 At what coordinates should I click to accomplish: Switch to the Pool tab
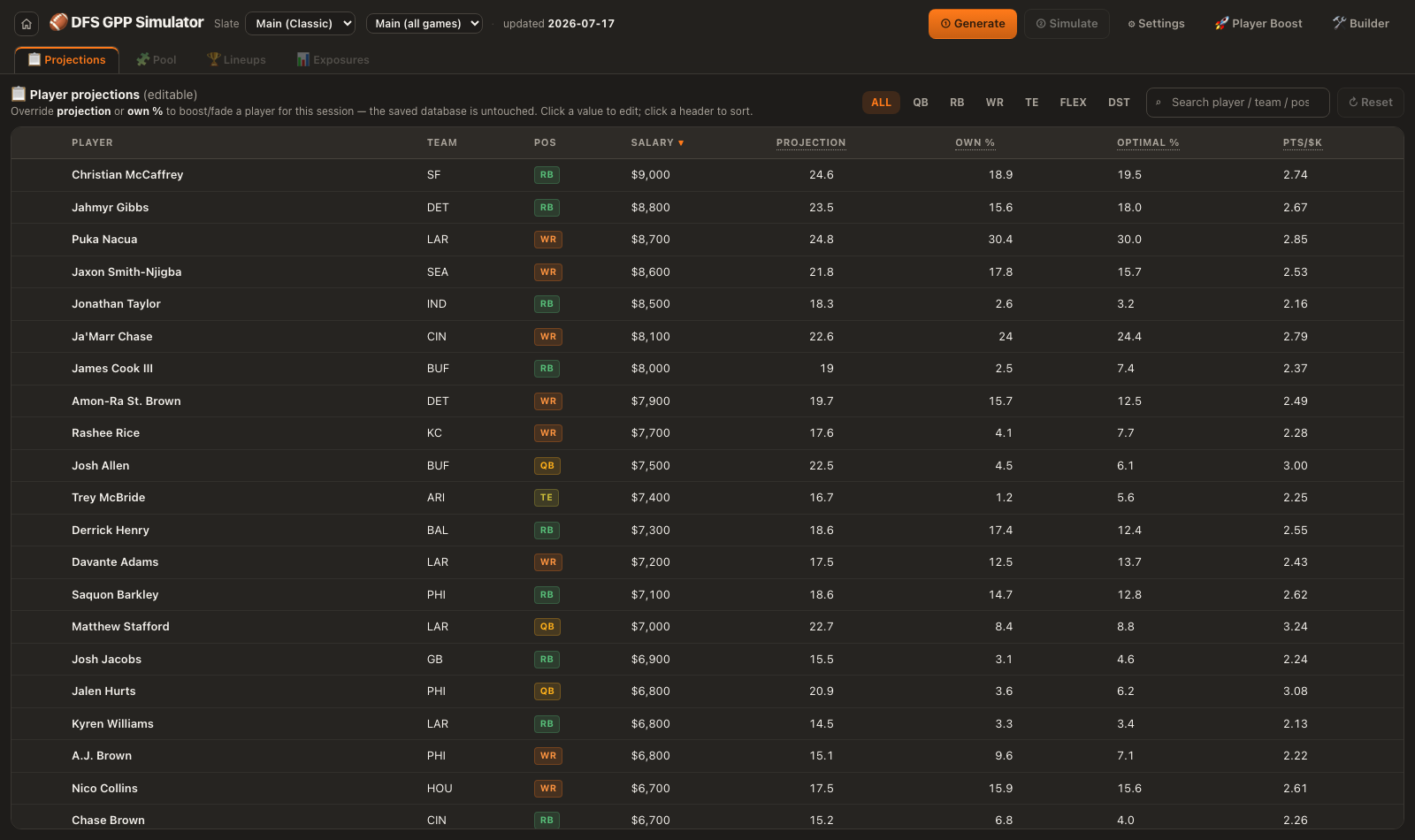pyautogui.click(x=156, y=60)
